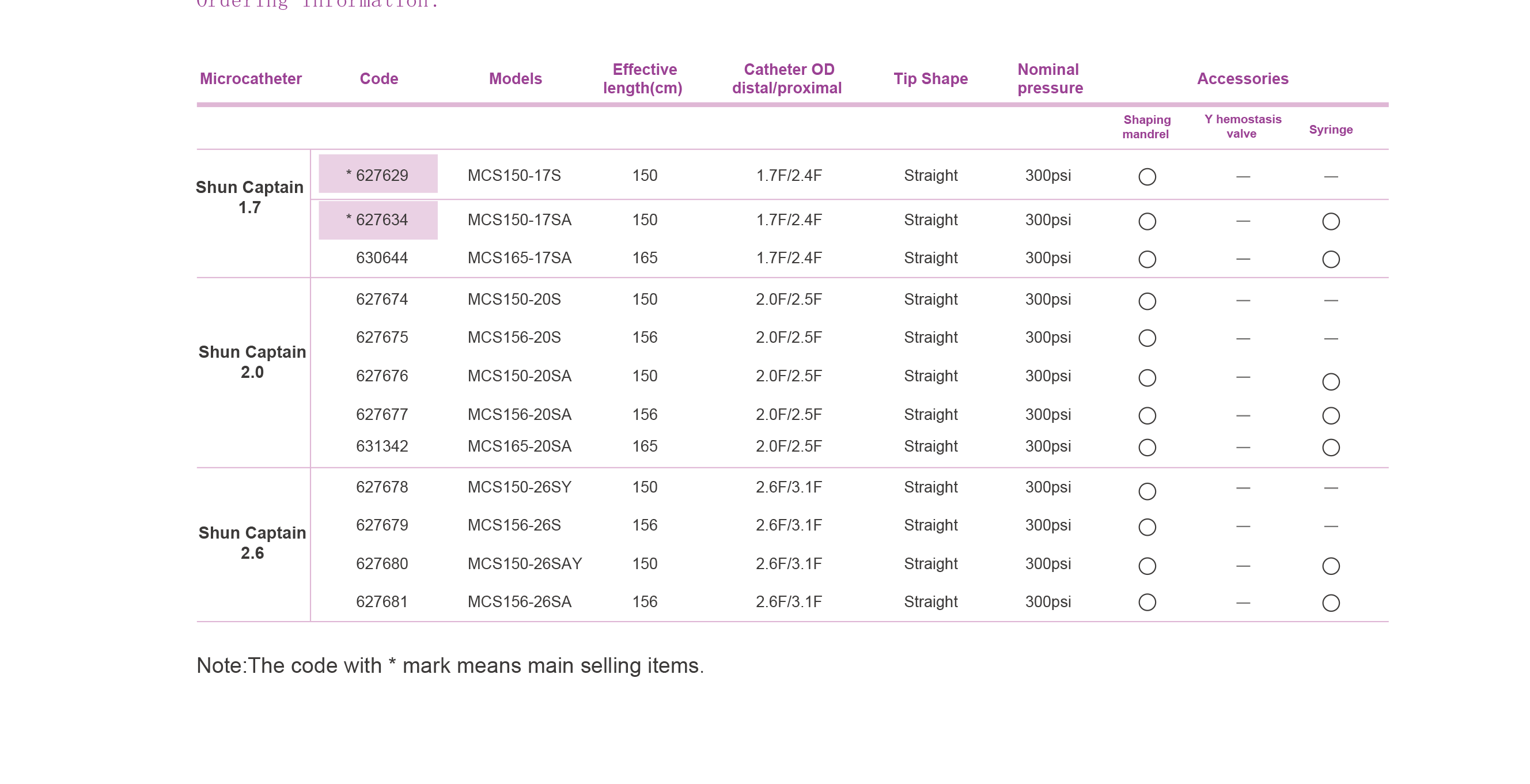Screen dimensions: 1530x784
Task: Click syringe circle for MCS165-20SA
Action: [x=1331, y=447]
